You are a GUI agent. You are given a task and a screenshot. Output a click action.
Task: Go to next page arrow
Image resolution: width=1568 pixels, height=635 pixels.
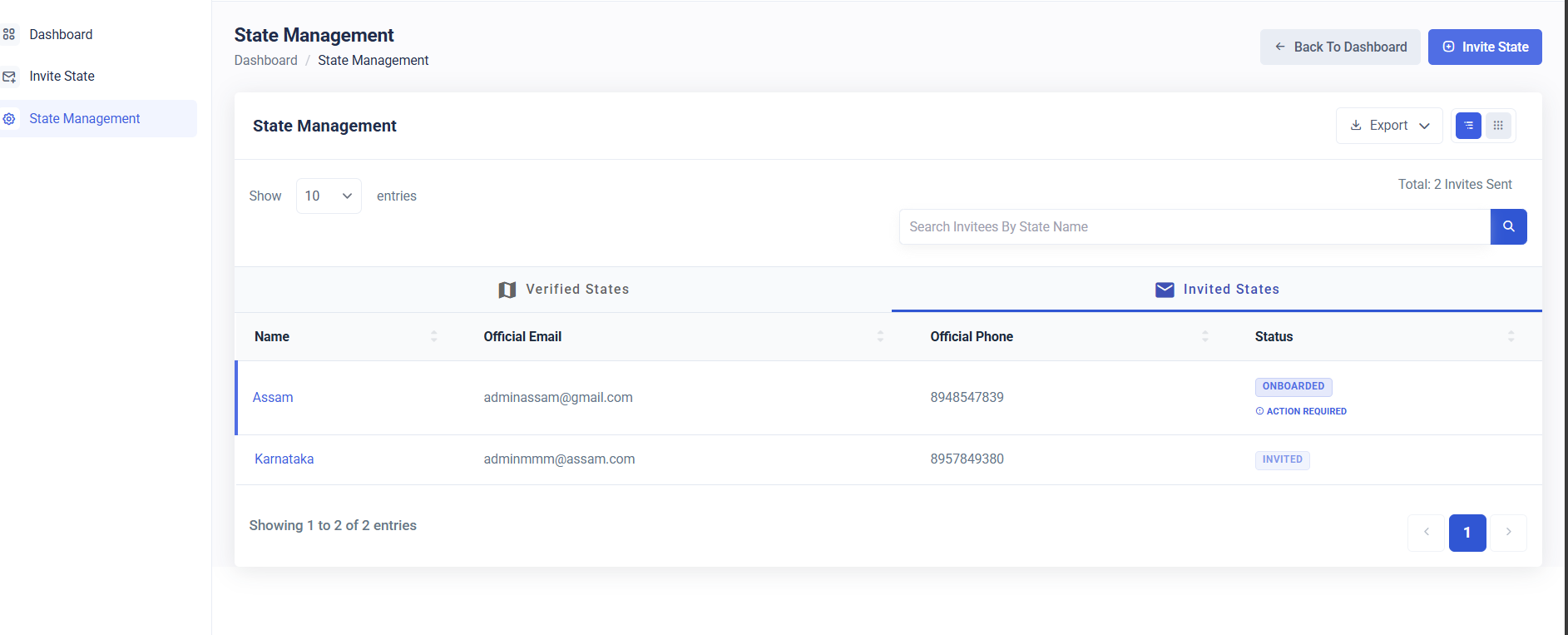pyautogui.click(x=1508, y=533)
